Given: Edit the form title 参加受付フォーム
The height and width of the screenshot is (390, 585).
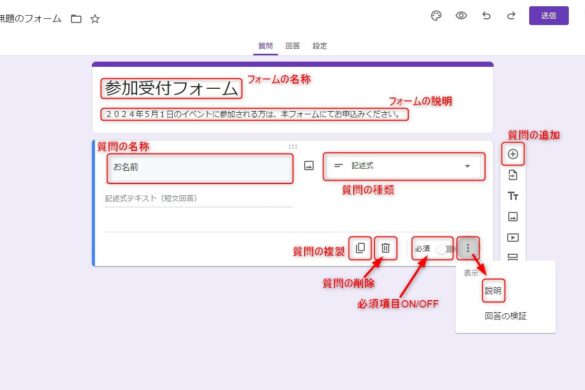Looking at the screenshot, I should coord(171,88).
